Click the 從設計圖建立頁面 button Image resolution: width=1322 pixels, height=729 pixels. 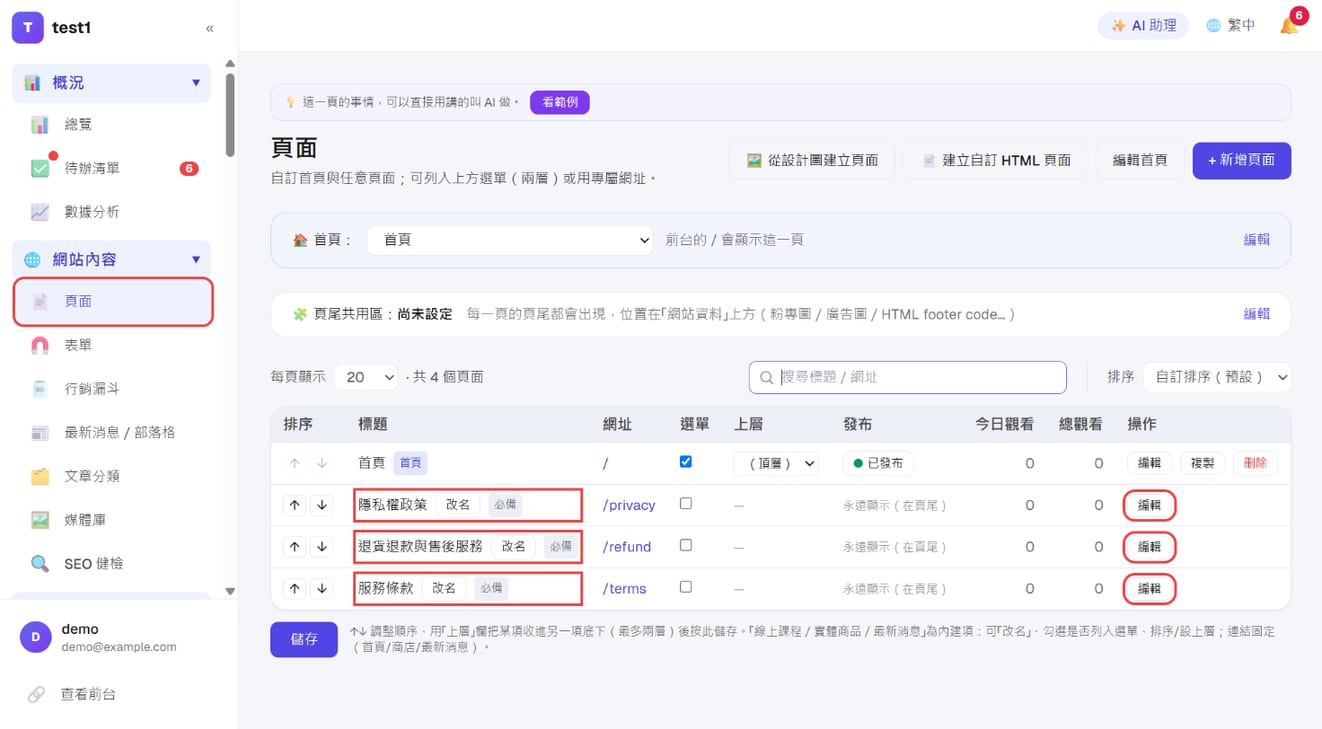(x=812, y=160)
